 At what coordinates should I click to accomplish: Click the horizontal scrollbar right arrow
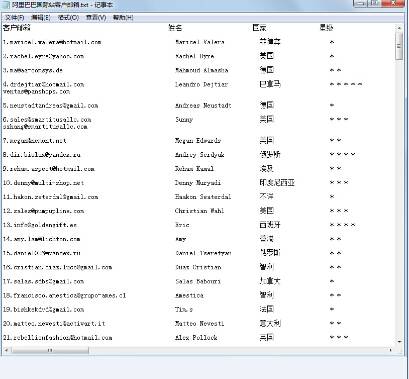tap(391, 350)
